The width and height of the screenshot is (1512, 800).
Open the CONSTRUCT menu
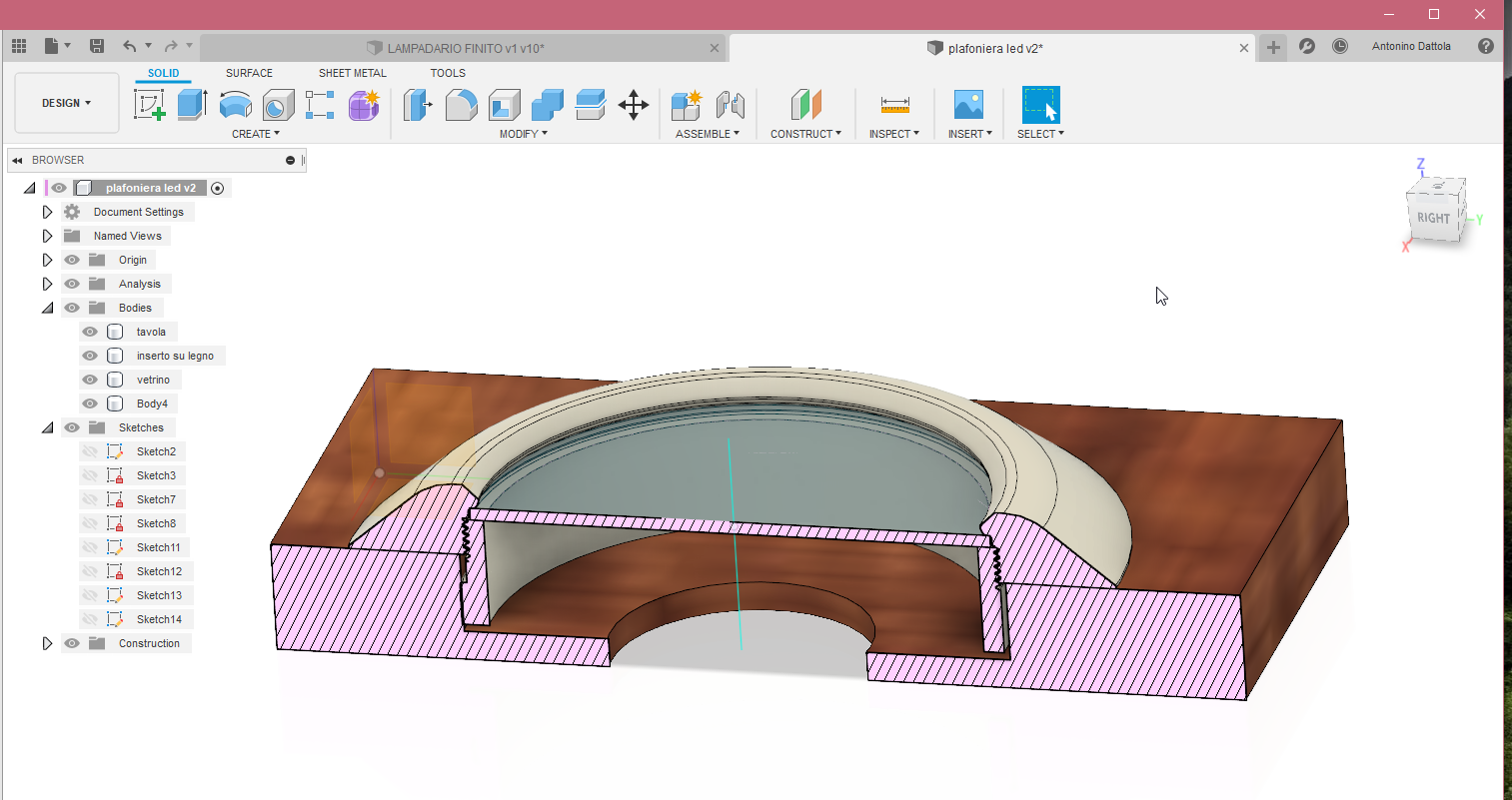coord(805,134)
